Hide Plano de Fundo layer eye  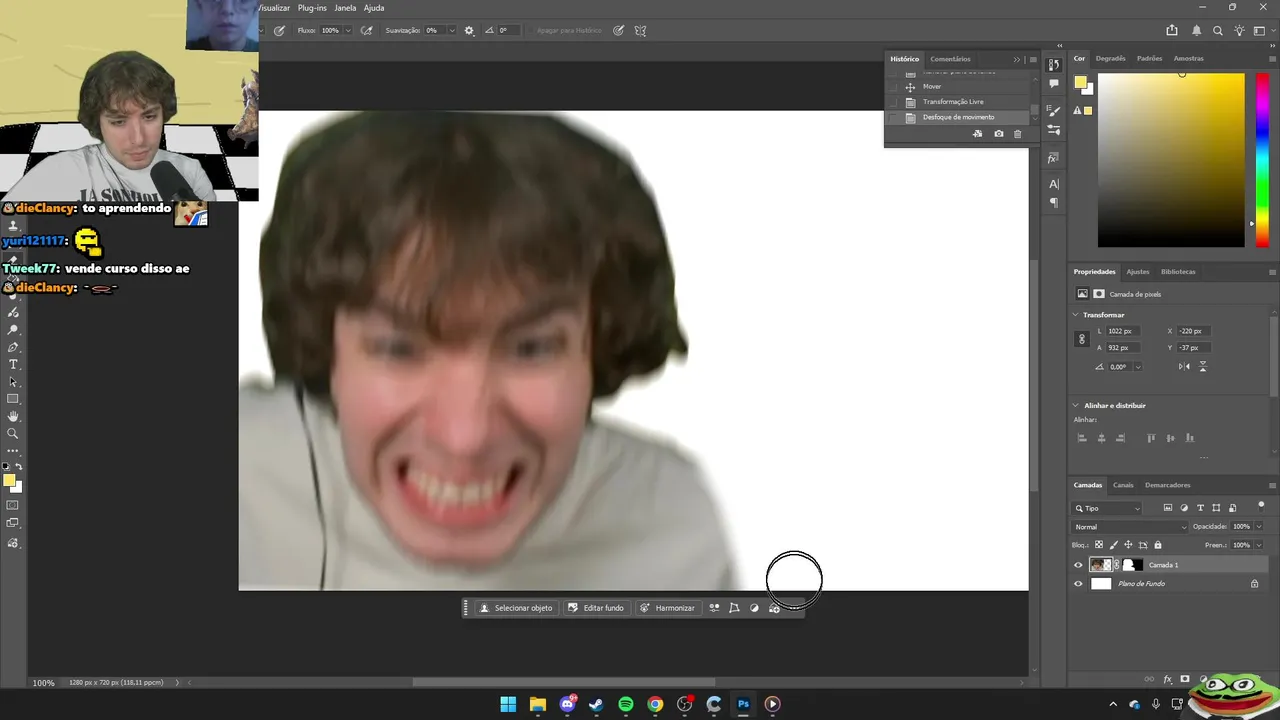1078,584
